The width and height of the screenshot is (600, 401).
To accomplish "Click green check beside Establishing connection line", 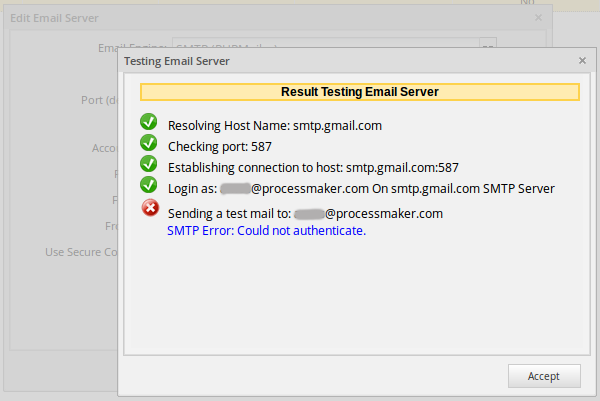I will click(x=149, y=164).
